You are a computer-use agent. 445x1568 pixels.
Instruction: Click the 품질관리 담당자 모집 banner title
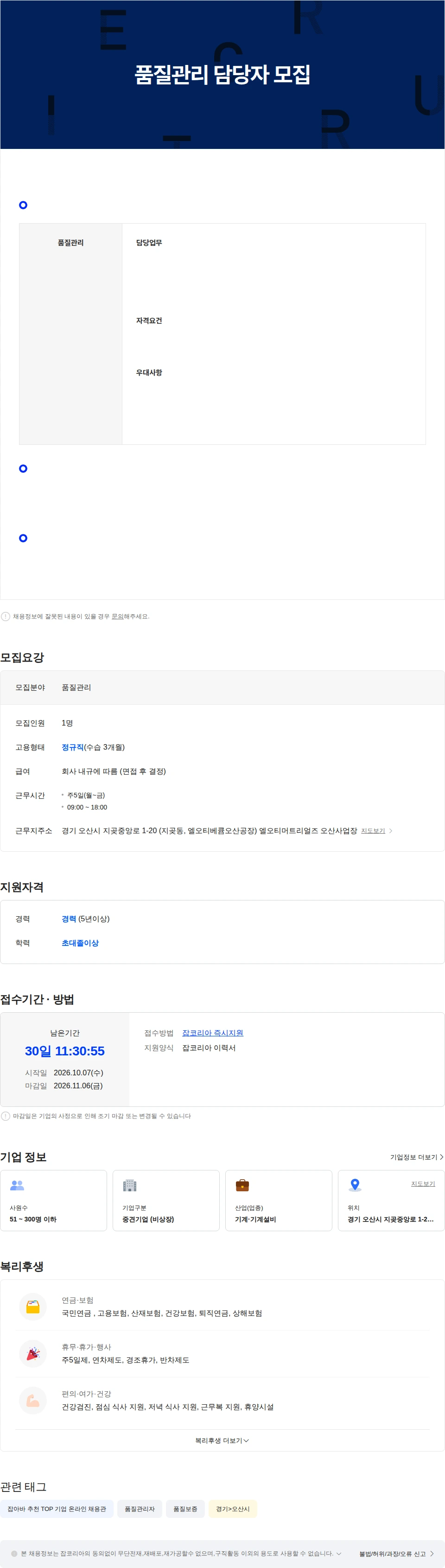(222, 74)
